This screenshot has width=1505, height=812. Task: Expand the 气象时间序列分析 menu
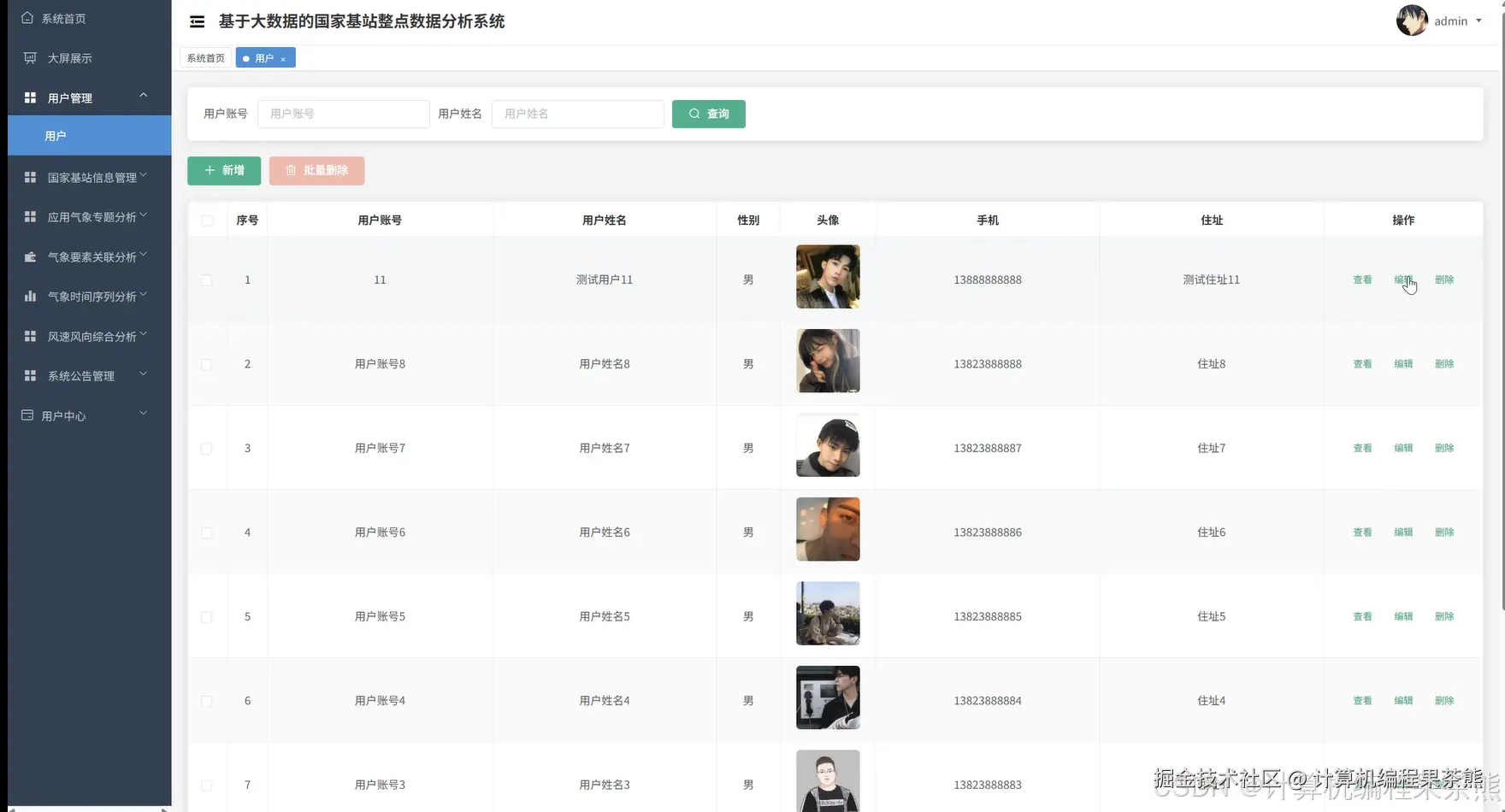(144, 294)
